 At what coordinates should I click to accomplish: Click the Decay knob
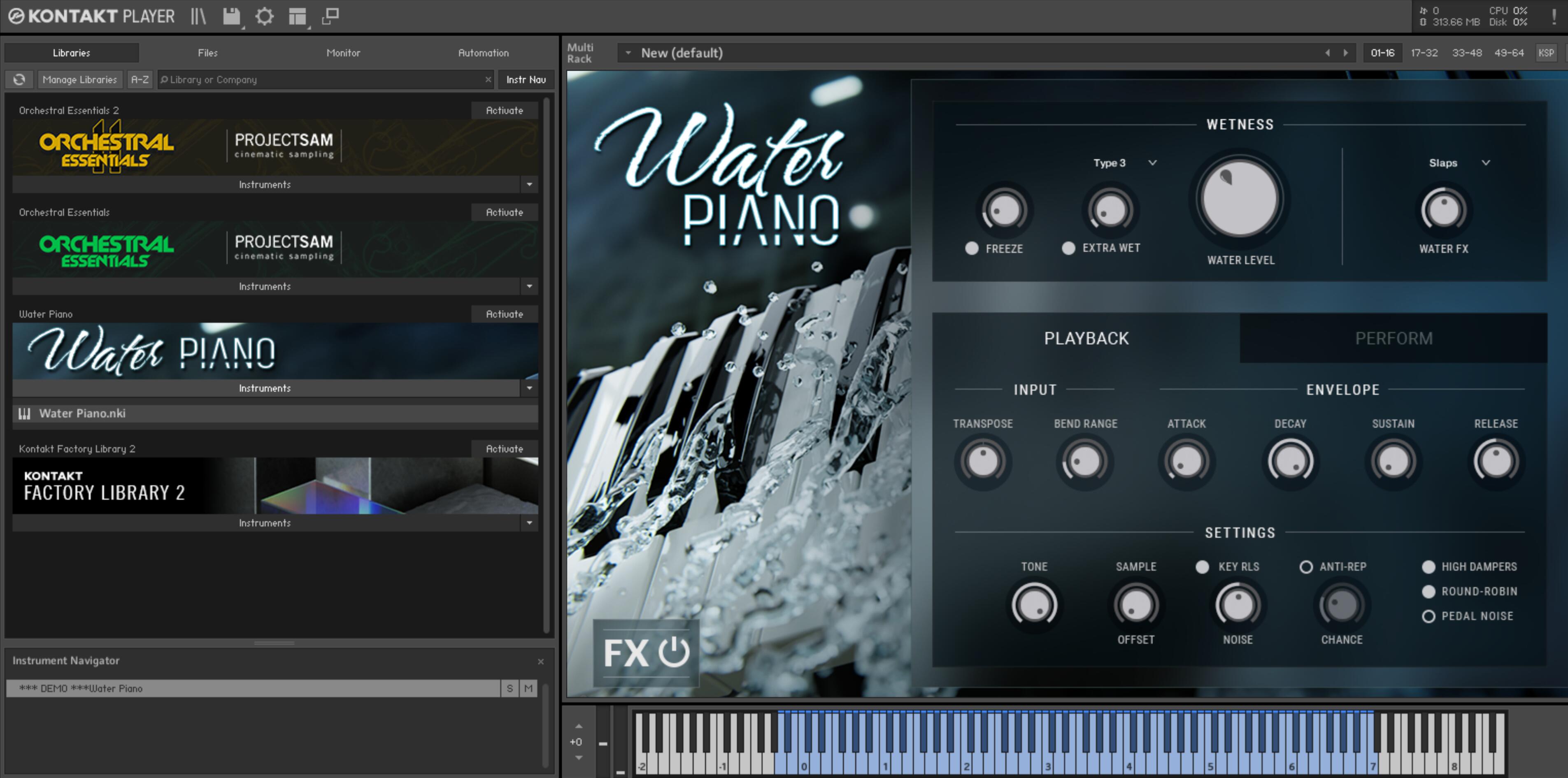point(1290,461)
